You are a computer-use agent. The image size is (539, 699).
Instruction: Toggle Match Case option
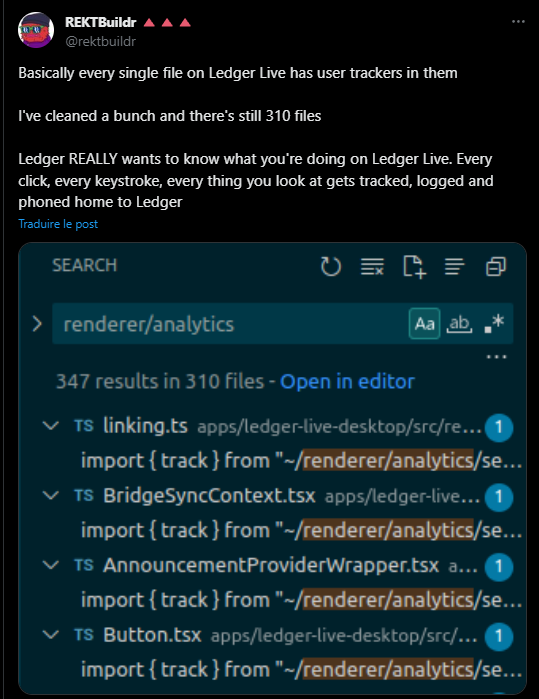pyautogui.click(x=424, y=324)
